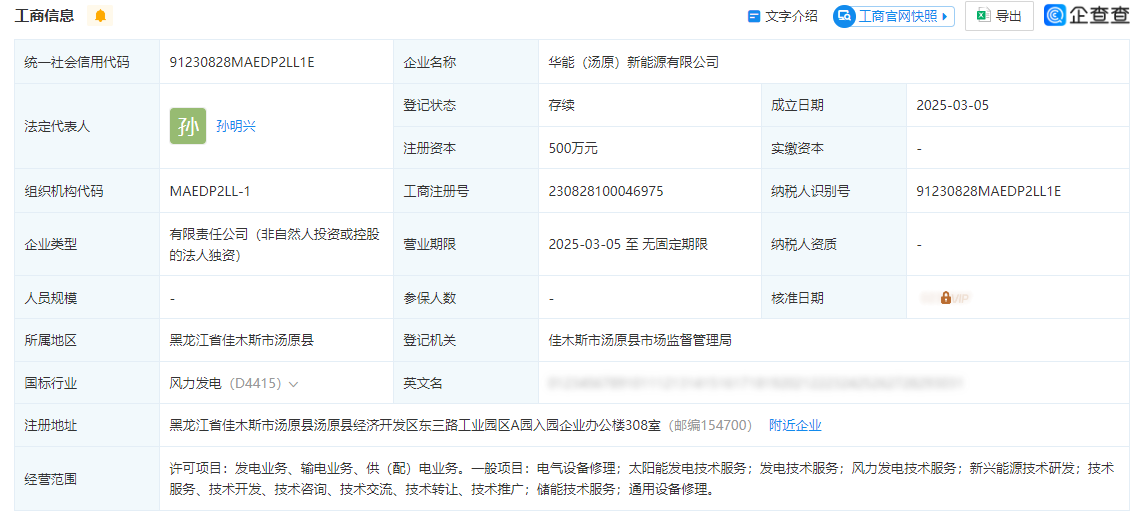The height and width of the screenshot is (511, 1139).
Task: Open legal representative 孙明兴 link
Action: pos(236,126)
